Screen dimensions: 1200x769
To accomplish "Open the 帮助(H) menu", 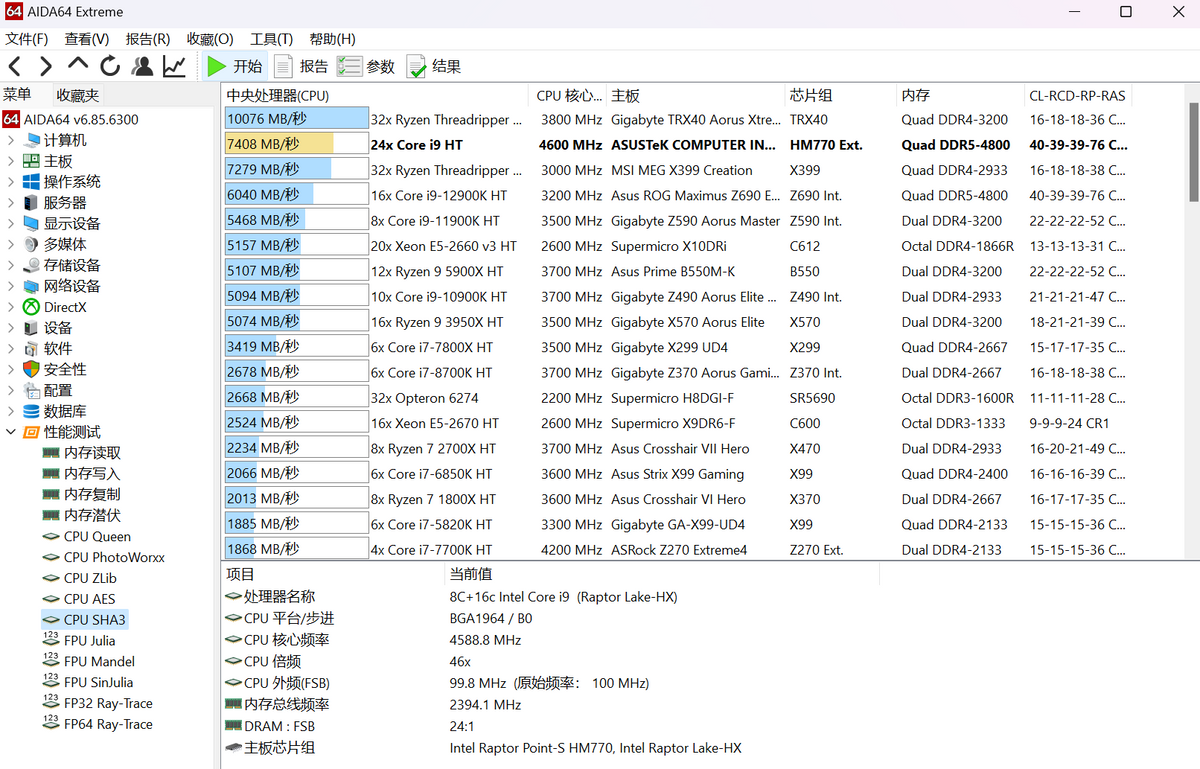I will pyautogui.click(x=333, y=39).
